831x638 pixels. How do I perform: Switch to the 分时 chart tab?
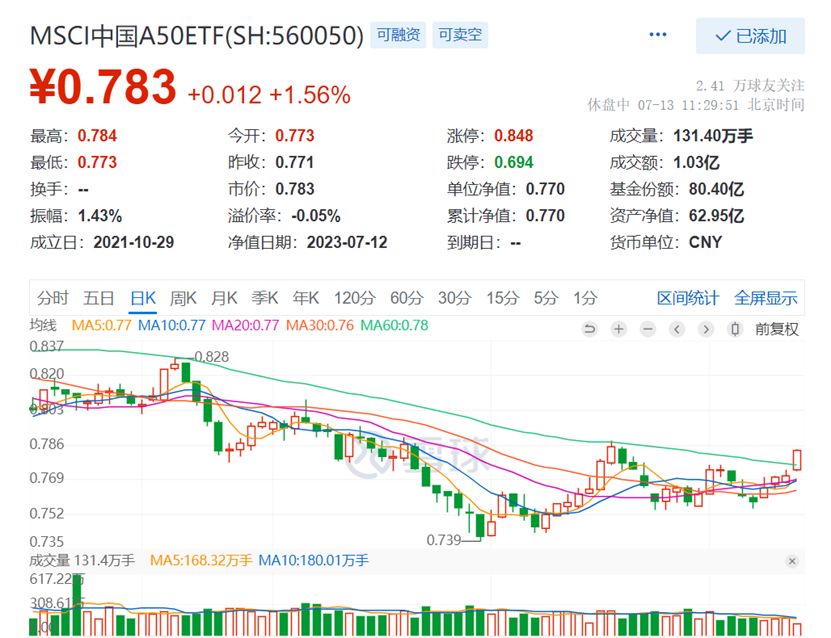(52, 298)
